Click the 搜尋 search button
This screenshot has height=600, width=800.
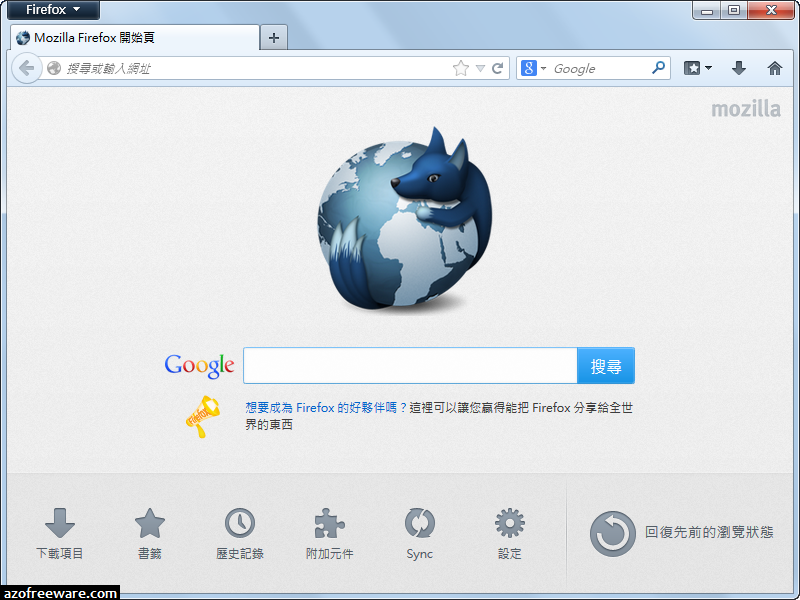606,366
